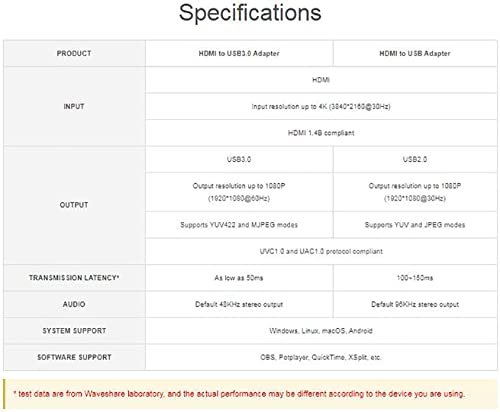Click the Windows, Linux, macOS, Android cell
The height and width of the screenshot is (412, 500).
321,331
